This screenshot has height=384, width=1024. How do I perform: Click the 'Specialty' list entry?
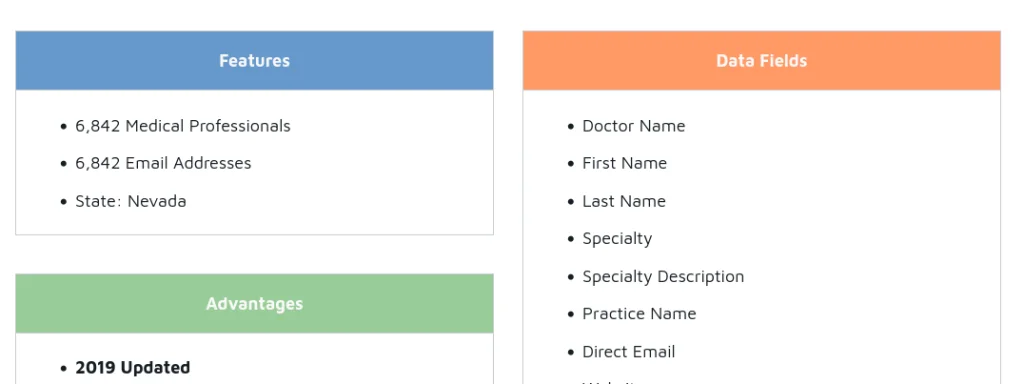[617, 239]
